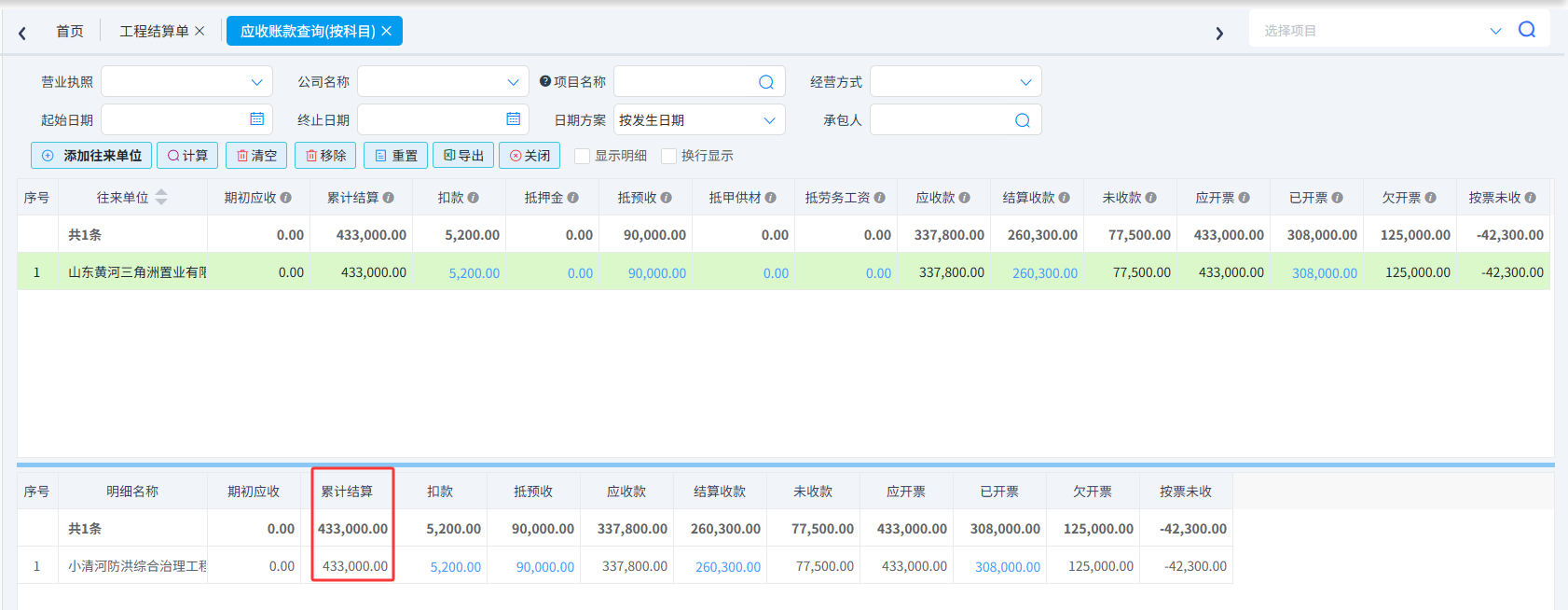Click the 移除 button
Viewport: 1568px width, 610px height.
(x=325, y=156)
